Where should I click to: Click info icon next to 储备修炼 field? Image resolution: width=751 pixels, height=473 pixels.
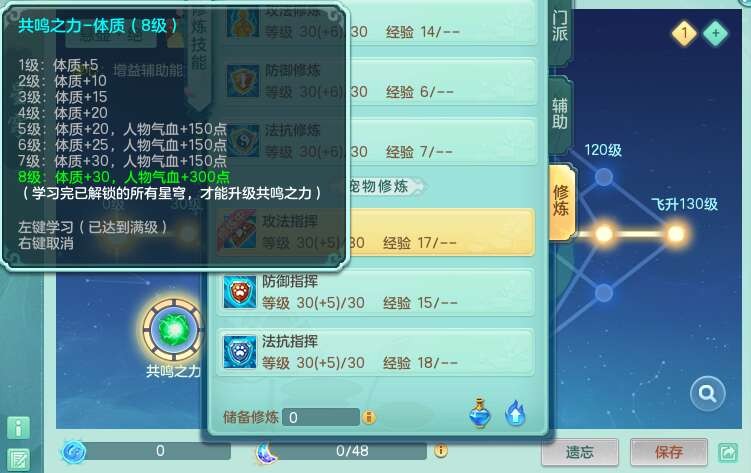point(369,417)
